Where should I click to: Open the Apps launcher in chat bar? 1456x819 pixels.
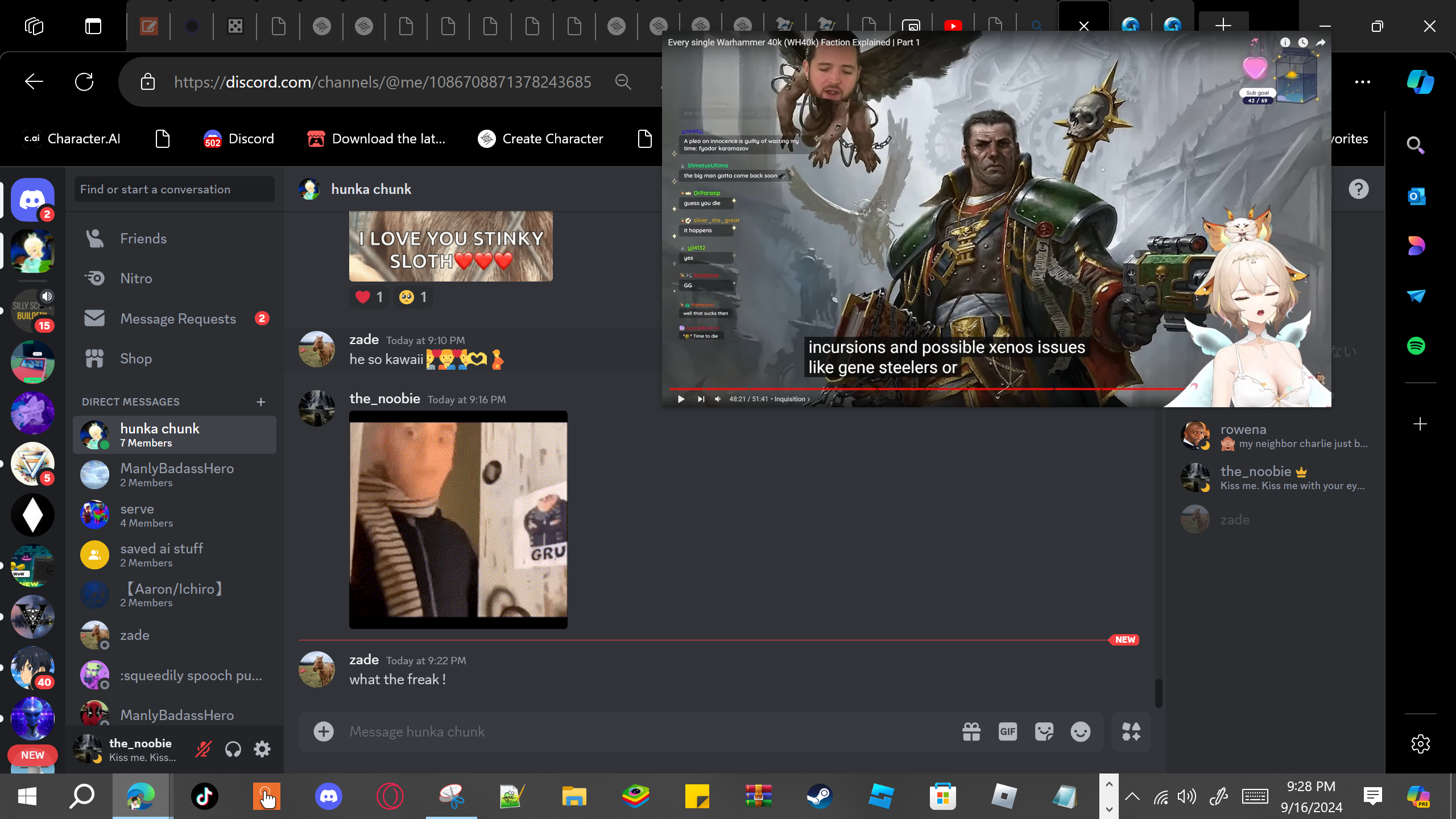tap(1131, 731)
